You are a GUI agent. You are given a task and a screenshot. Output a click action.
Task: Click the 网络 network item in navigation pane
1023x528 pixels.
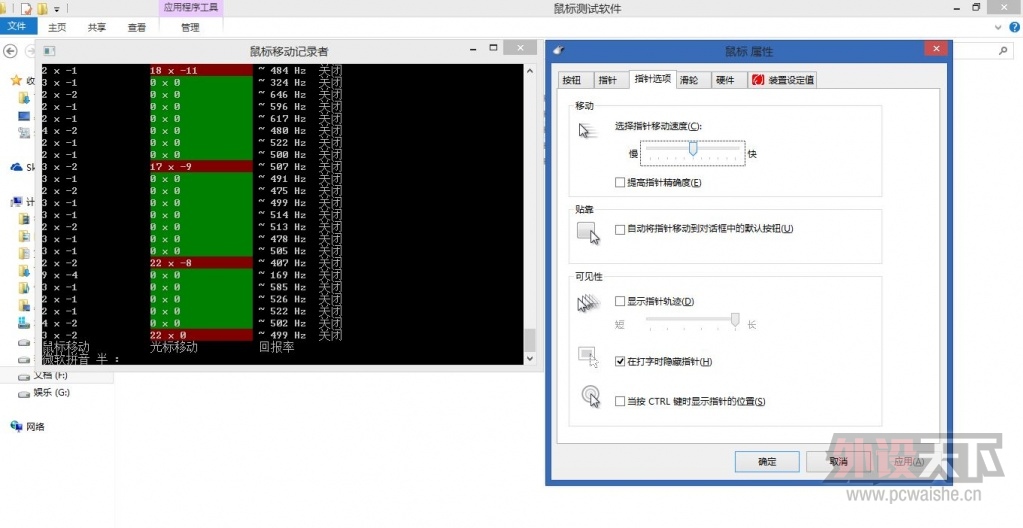28,426
